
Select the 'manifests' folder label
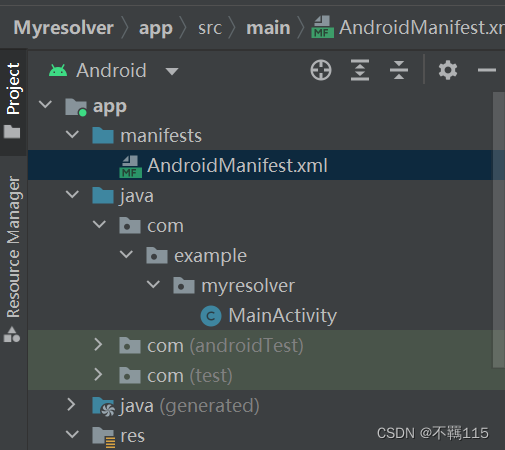161,136
